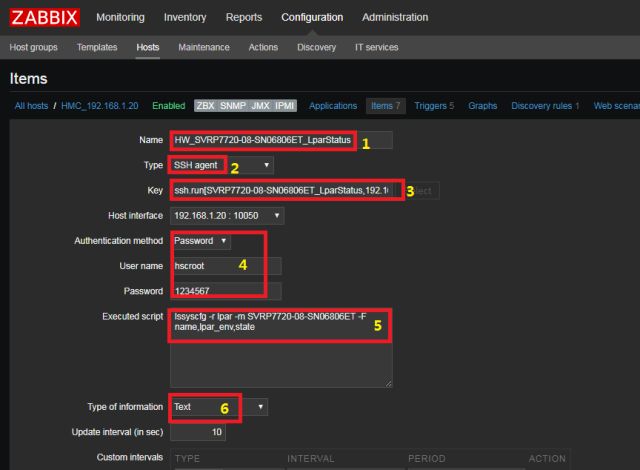Open the Discovery rules 1 link
Image resolution: width=640 pixels, height=470 pixels.
(x=545, y=106)
